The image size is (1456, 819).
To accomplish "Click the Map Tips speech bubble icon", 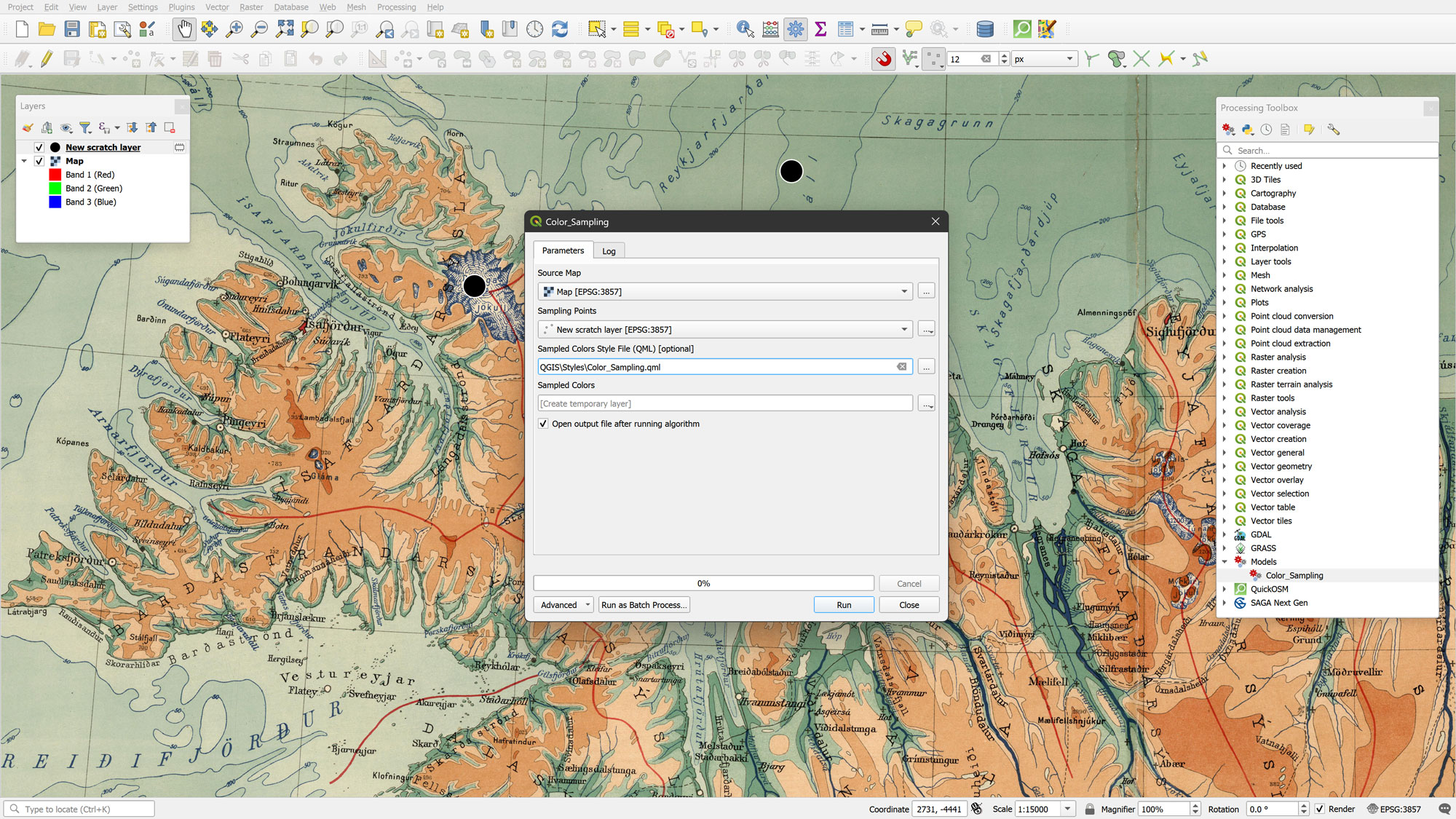I will click(914, 29).
